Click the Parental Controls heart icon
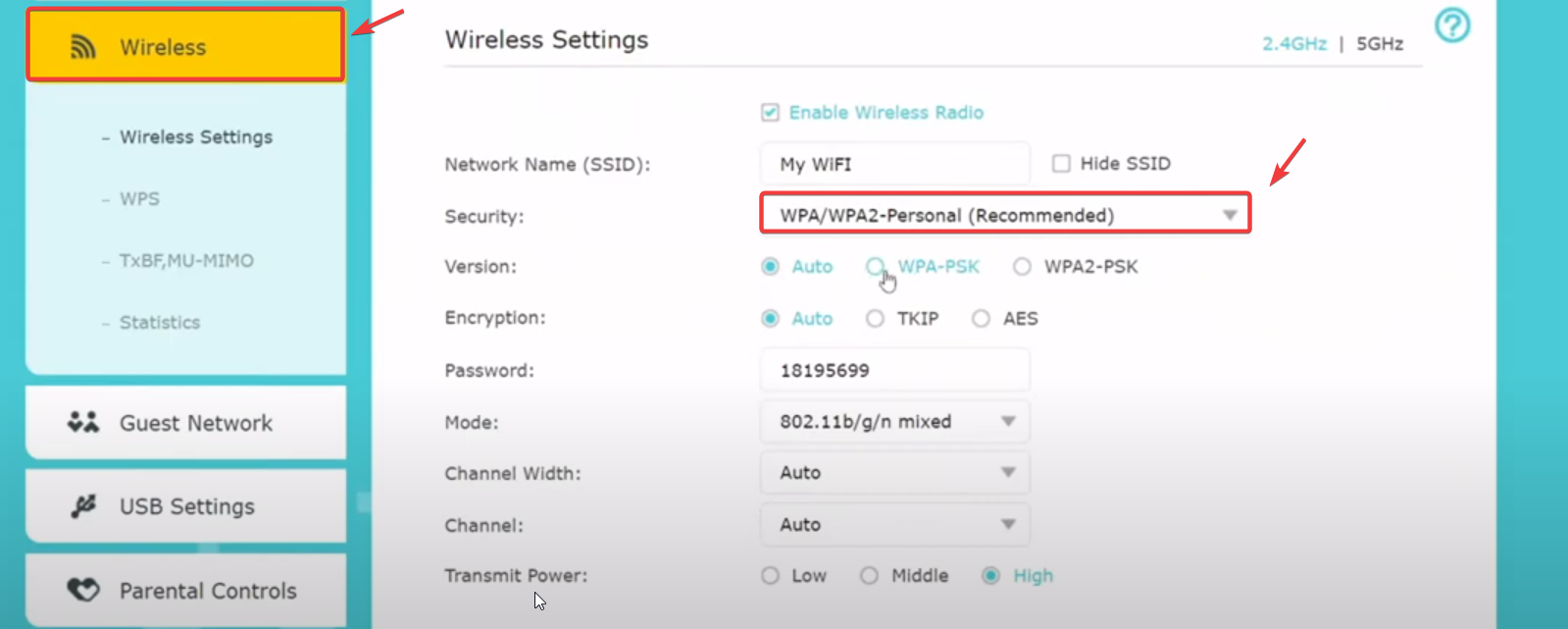The image size is (1568, 629). point(83,590)
